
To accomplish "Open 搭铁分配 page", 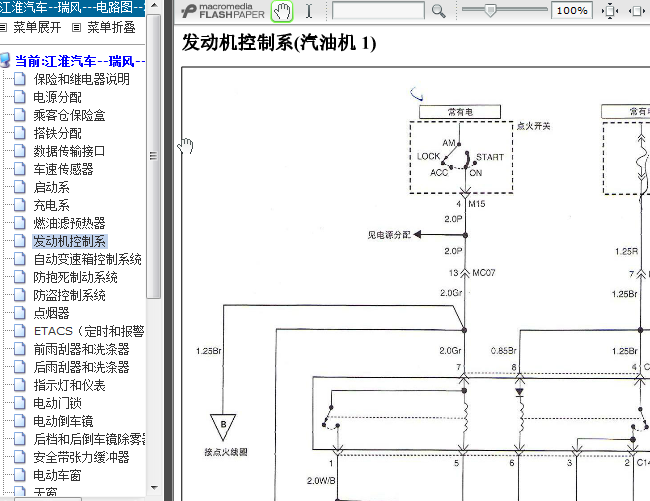I will pos(58,133).
